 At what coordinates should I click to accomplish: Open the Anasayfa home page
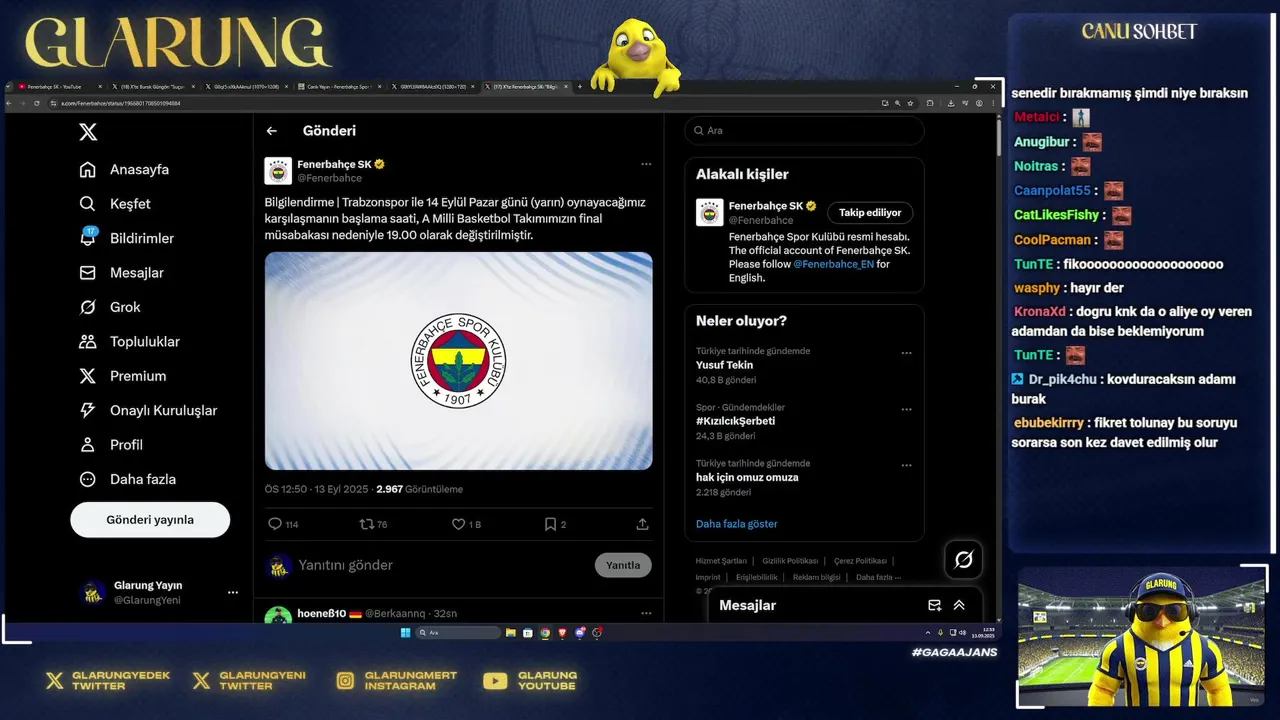pyautogui.click(x=124, y=169)
